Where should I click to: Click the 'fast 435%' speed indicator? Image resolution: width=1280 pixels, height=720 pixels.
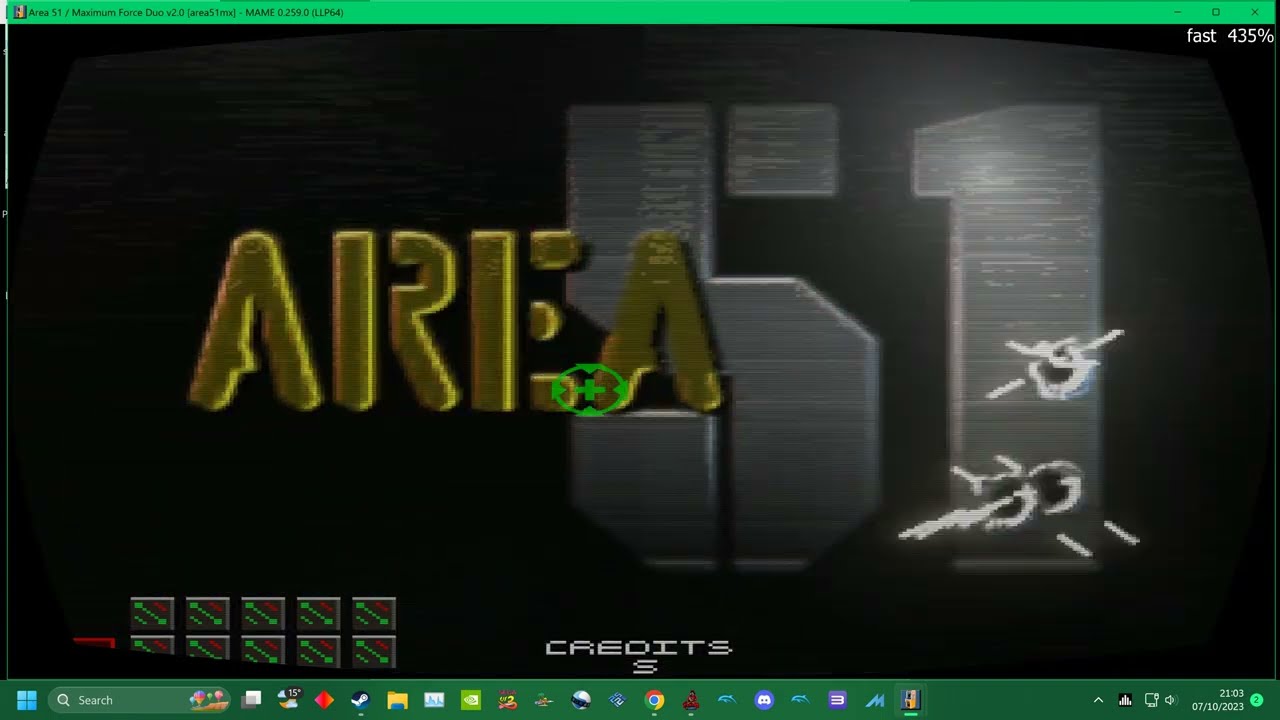(x=1230, y=36)
